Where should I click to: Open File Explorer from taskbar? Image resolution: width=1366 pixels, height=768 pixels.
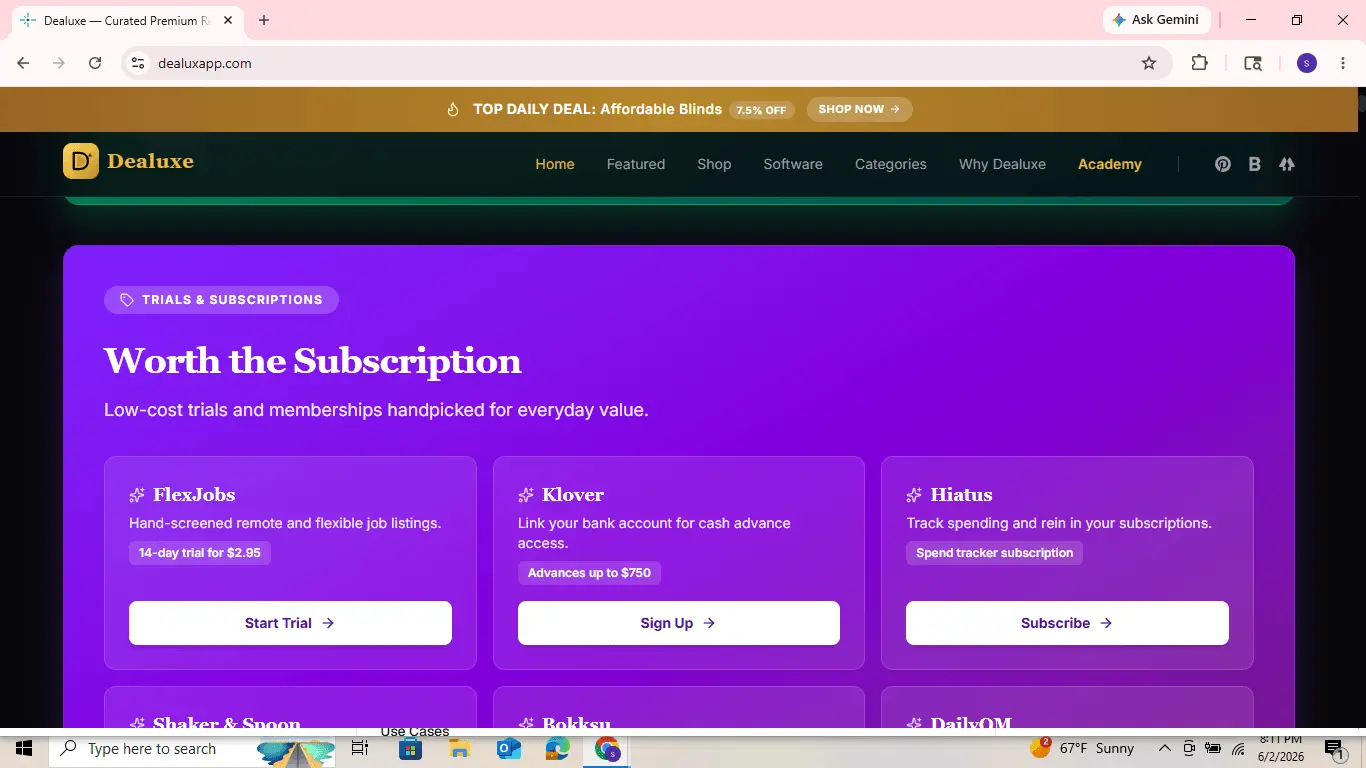click(459, 748)
